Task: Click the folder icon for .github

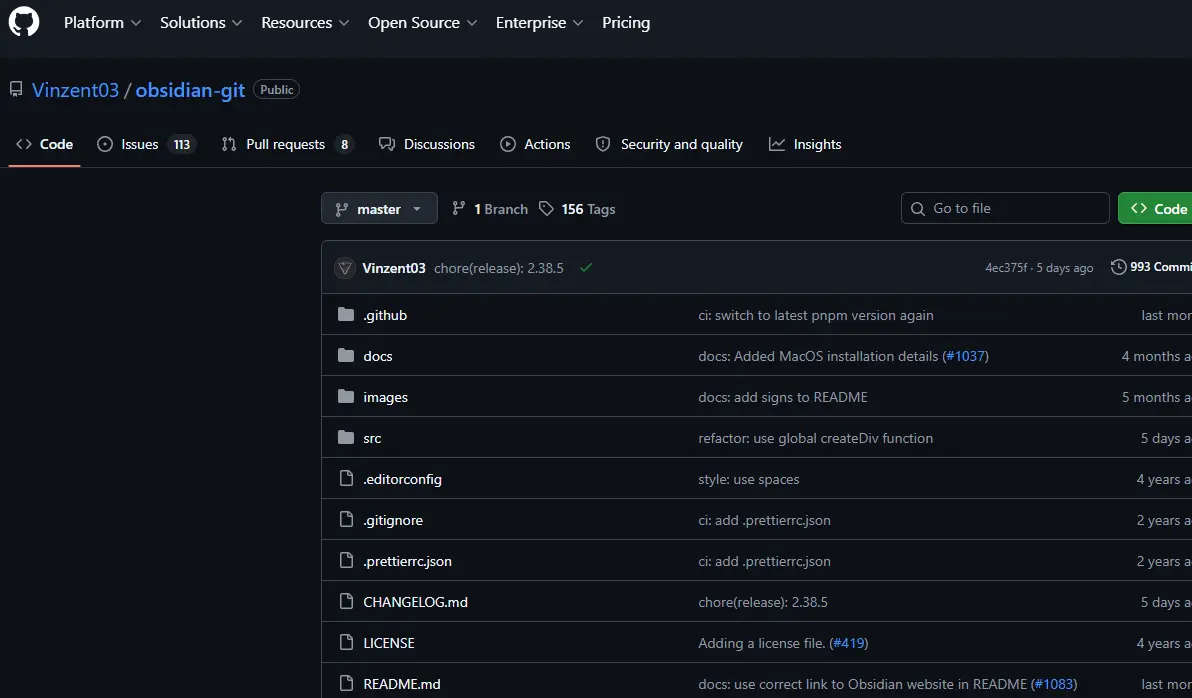Action: [x=346, y=314]
